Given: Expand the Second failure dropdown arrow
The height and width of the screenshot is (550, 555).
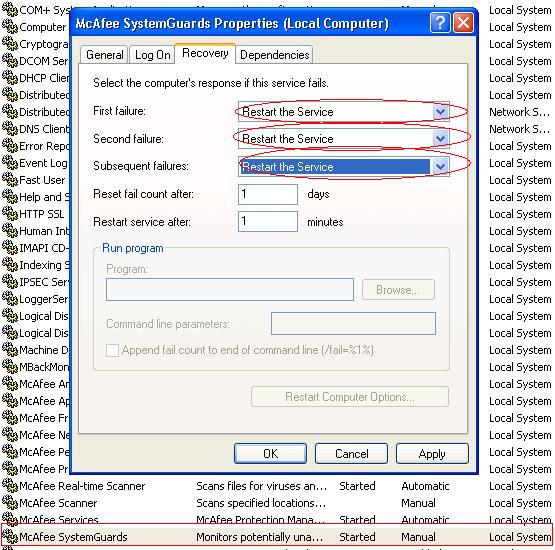Looking at the screenshot, I should (x=440, y=138).
